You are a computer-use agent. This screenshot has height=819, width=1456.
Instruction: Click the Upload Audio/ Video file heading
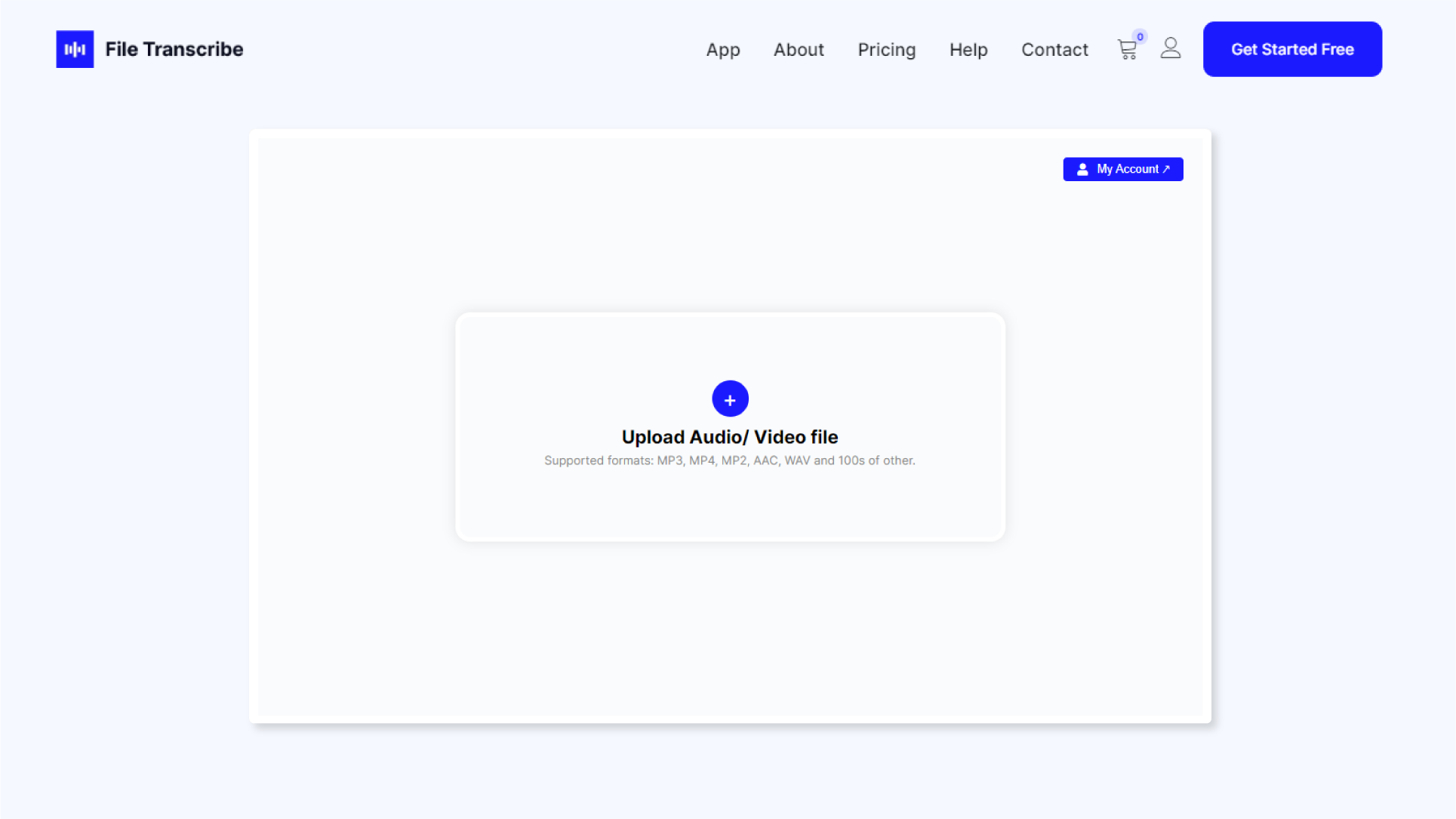[729, 437]
